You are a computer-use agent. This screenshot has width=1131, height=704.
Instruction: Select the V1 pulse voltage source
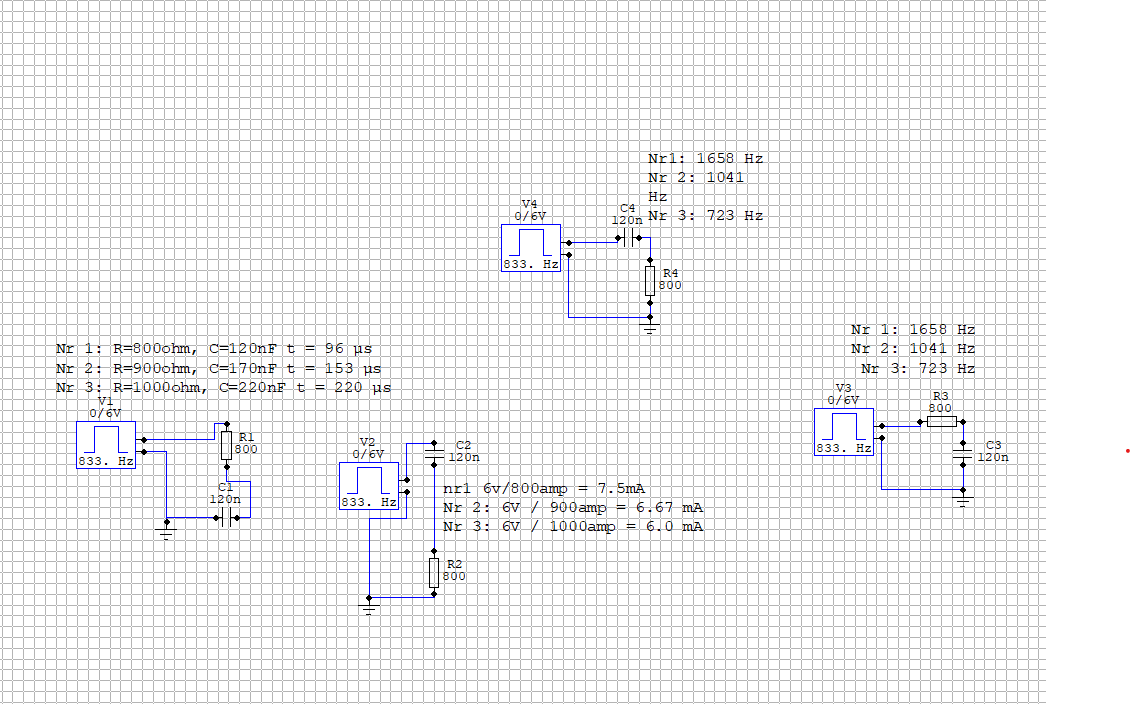tap(106, 445)
